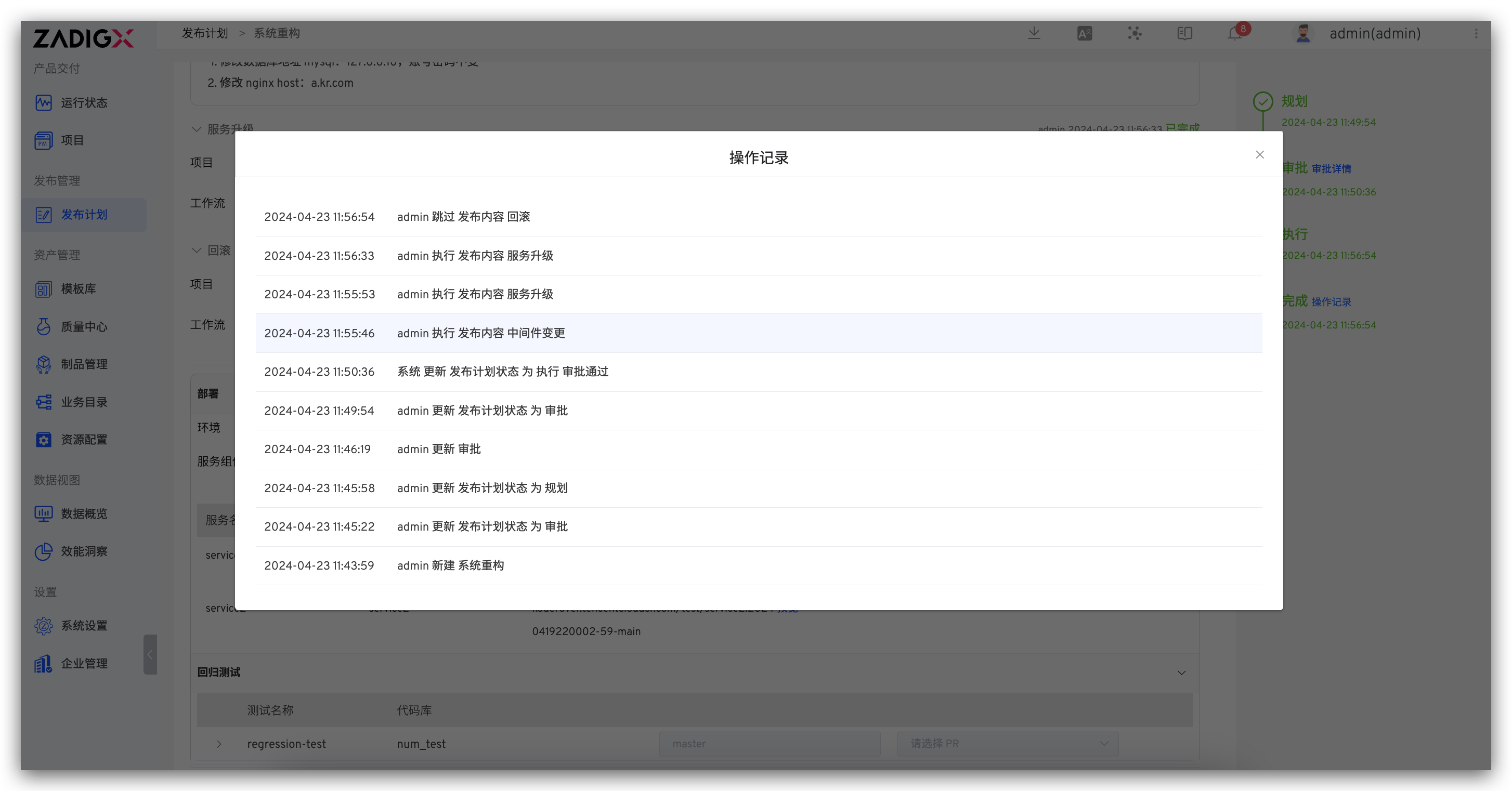Click the documentation book icon
This screenshot has width=1512, height=791.
tap(1184, 33)
